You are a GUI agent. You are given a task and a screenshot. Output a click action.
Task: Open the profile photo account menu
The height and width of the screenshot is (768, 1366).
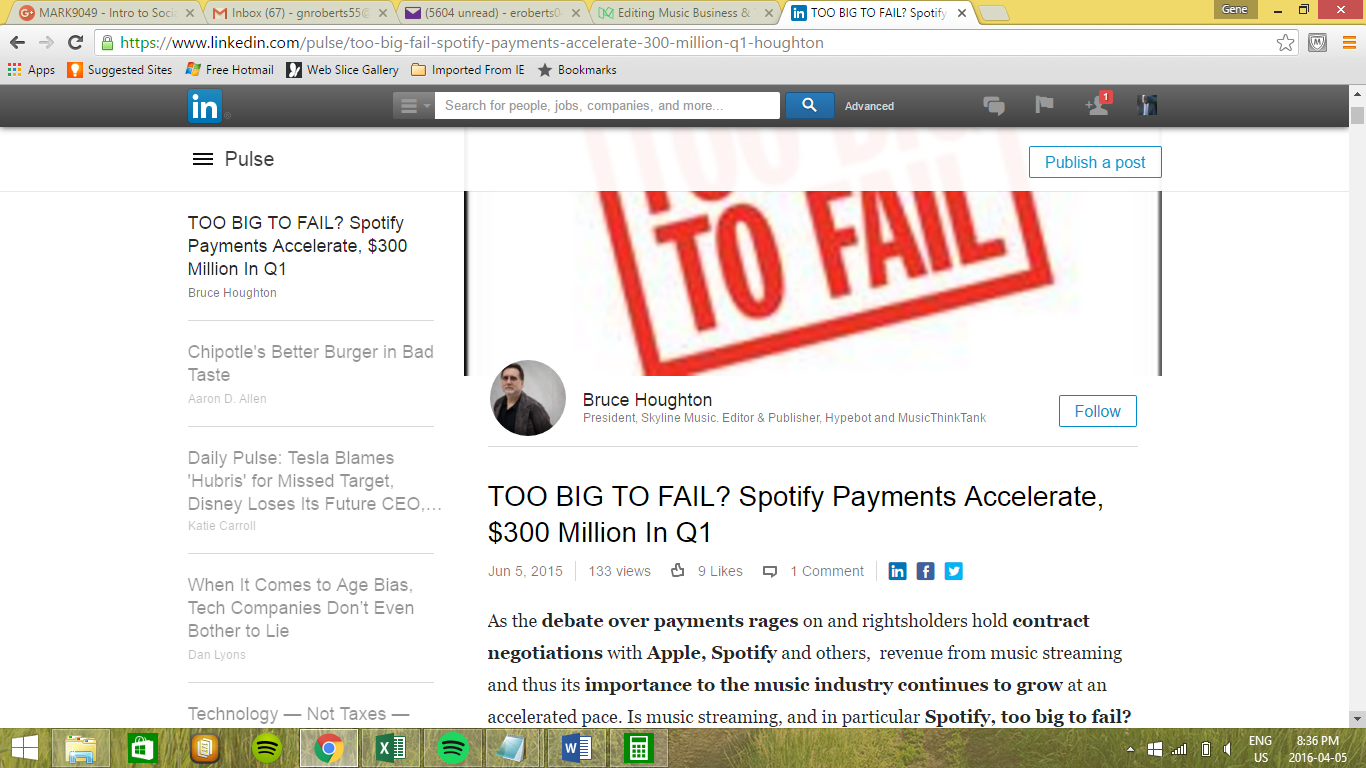click(1147, 105)
